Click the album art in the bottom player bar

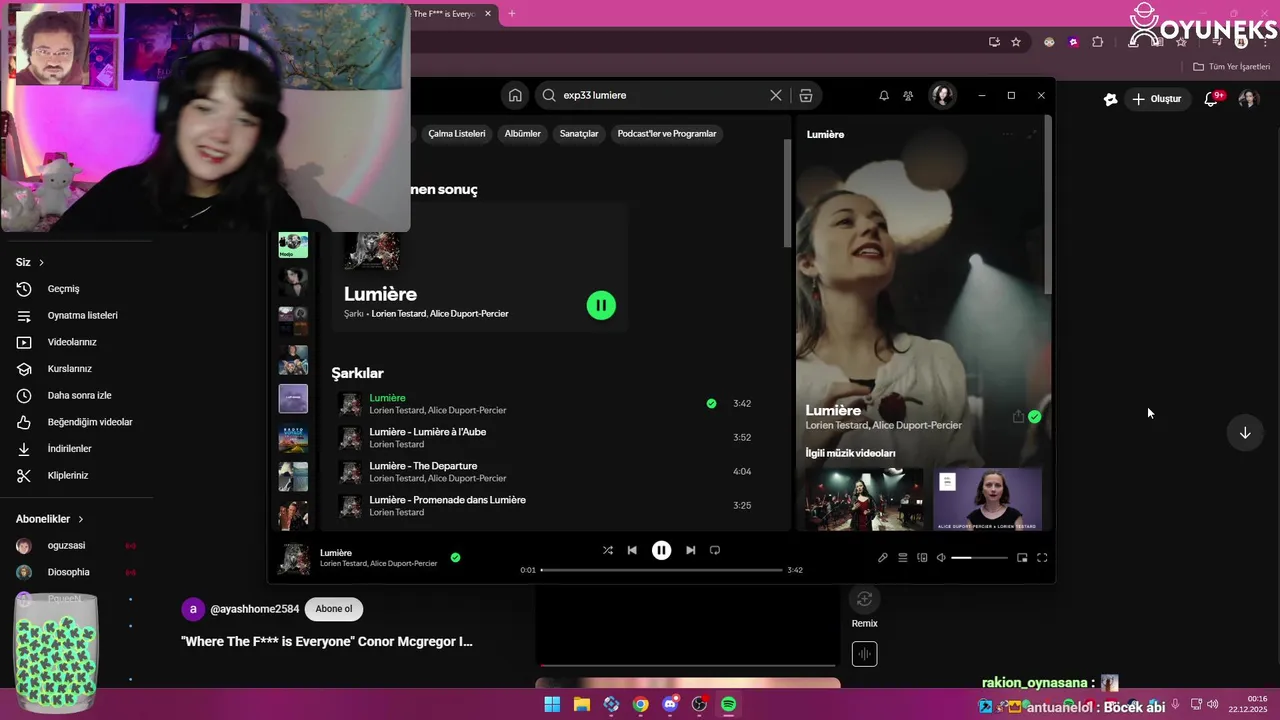(294, 559)
